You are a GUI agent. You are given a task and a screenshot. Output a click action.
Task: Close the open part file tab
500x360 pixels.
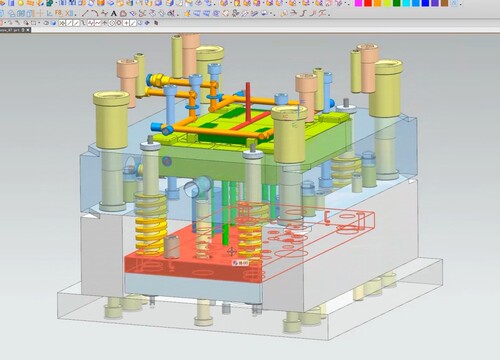(28, 30)
